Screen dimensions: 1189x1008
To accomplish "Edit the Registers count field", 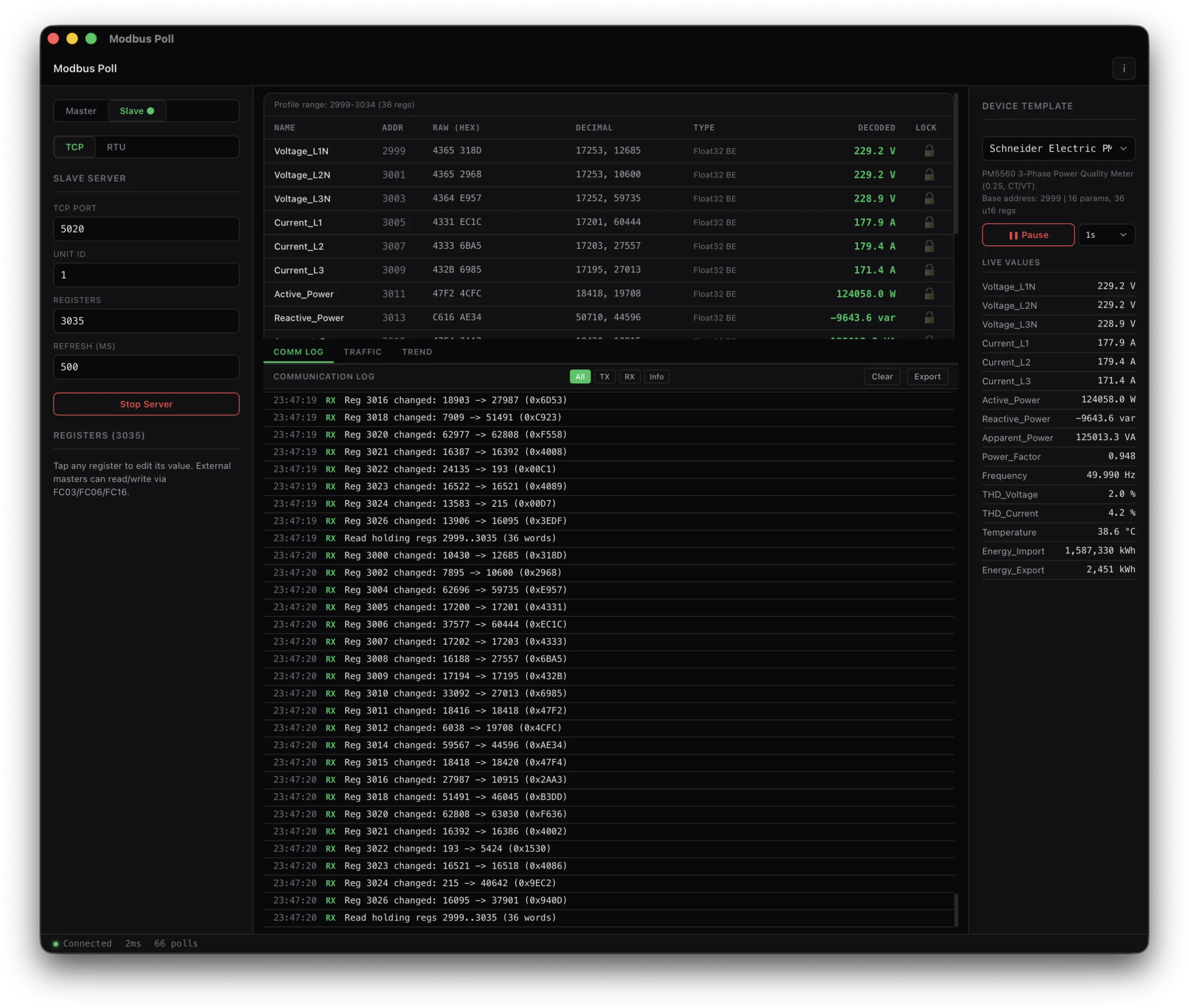I will pyautogui.click(x=146, y=321).
